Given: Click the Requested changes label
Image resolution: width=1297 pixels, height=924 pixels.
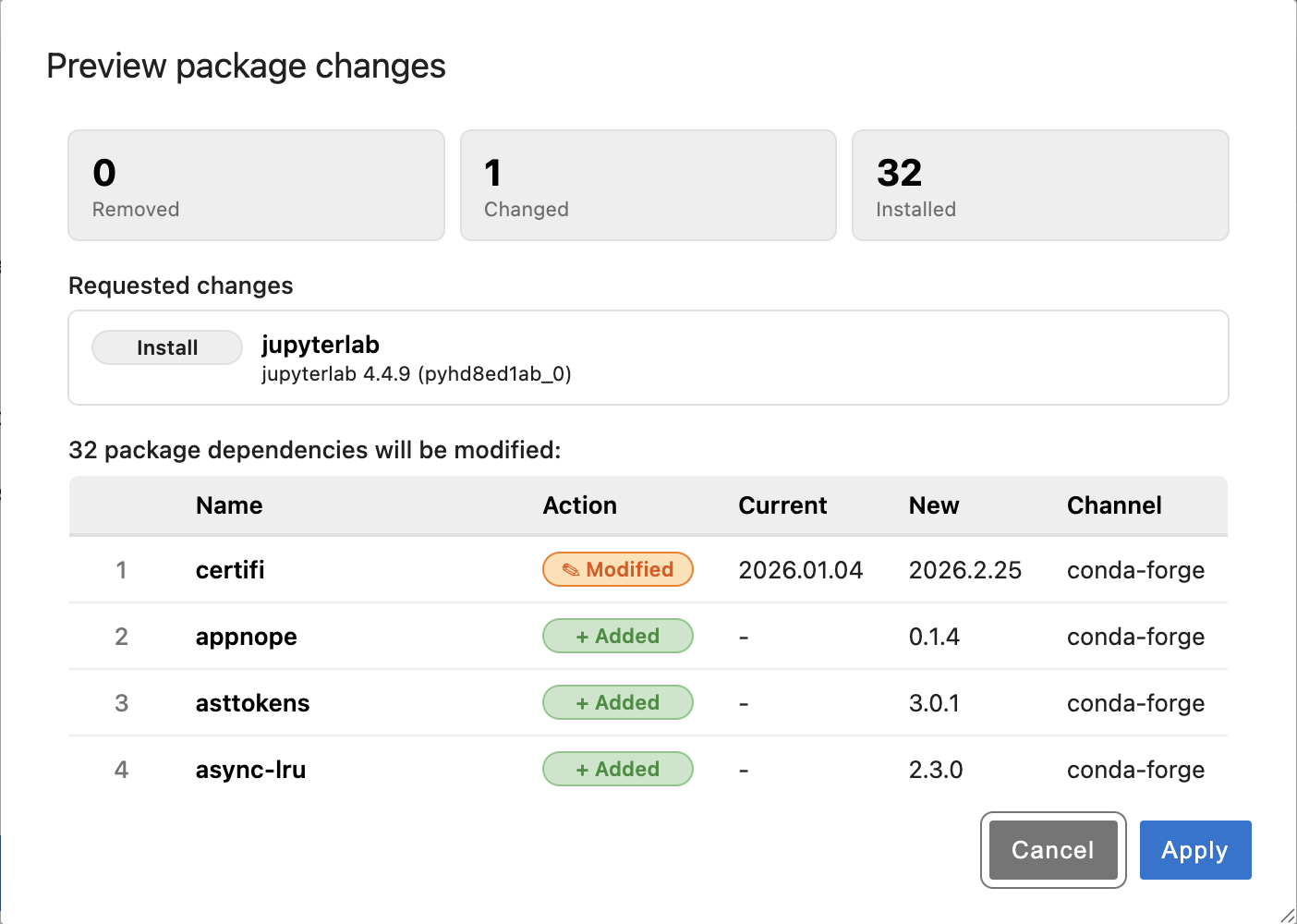Looking at the screenshot, I should point(181,286).
